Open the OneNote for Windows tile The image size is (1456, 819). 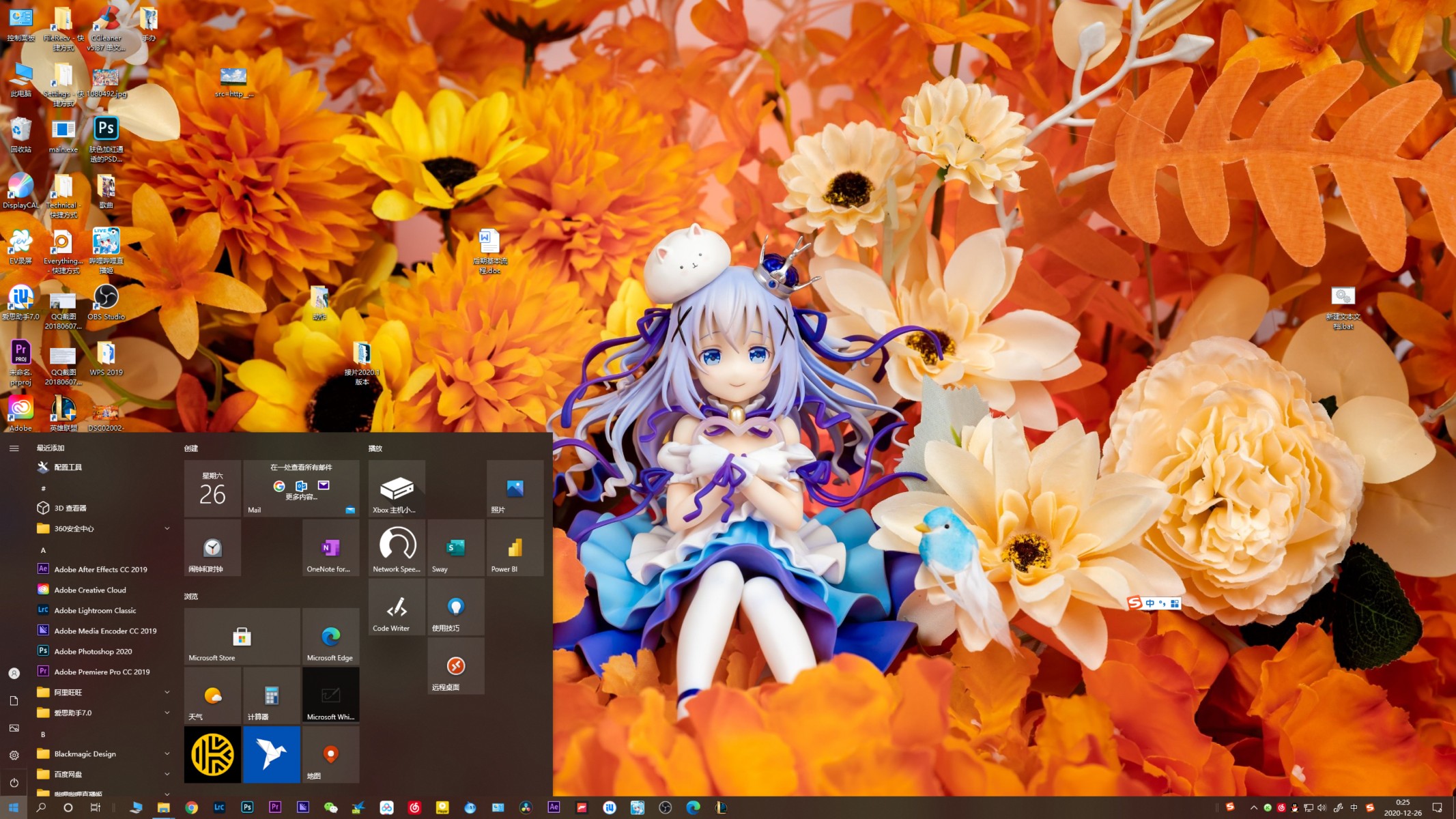[331, 547]
